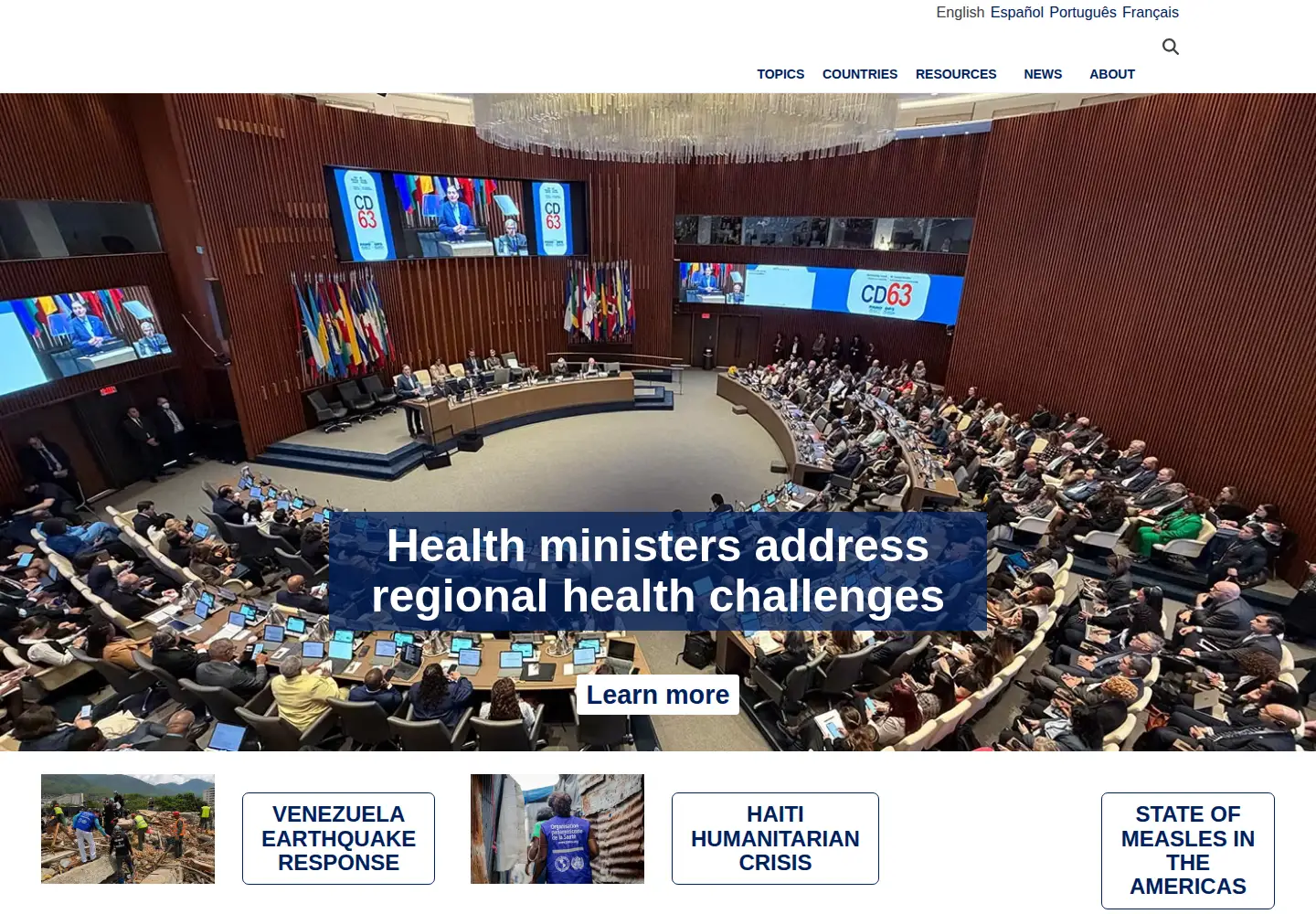Open the TOPICS menu
This screenshot has height=914, width=1316.
click(780, 74)
